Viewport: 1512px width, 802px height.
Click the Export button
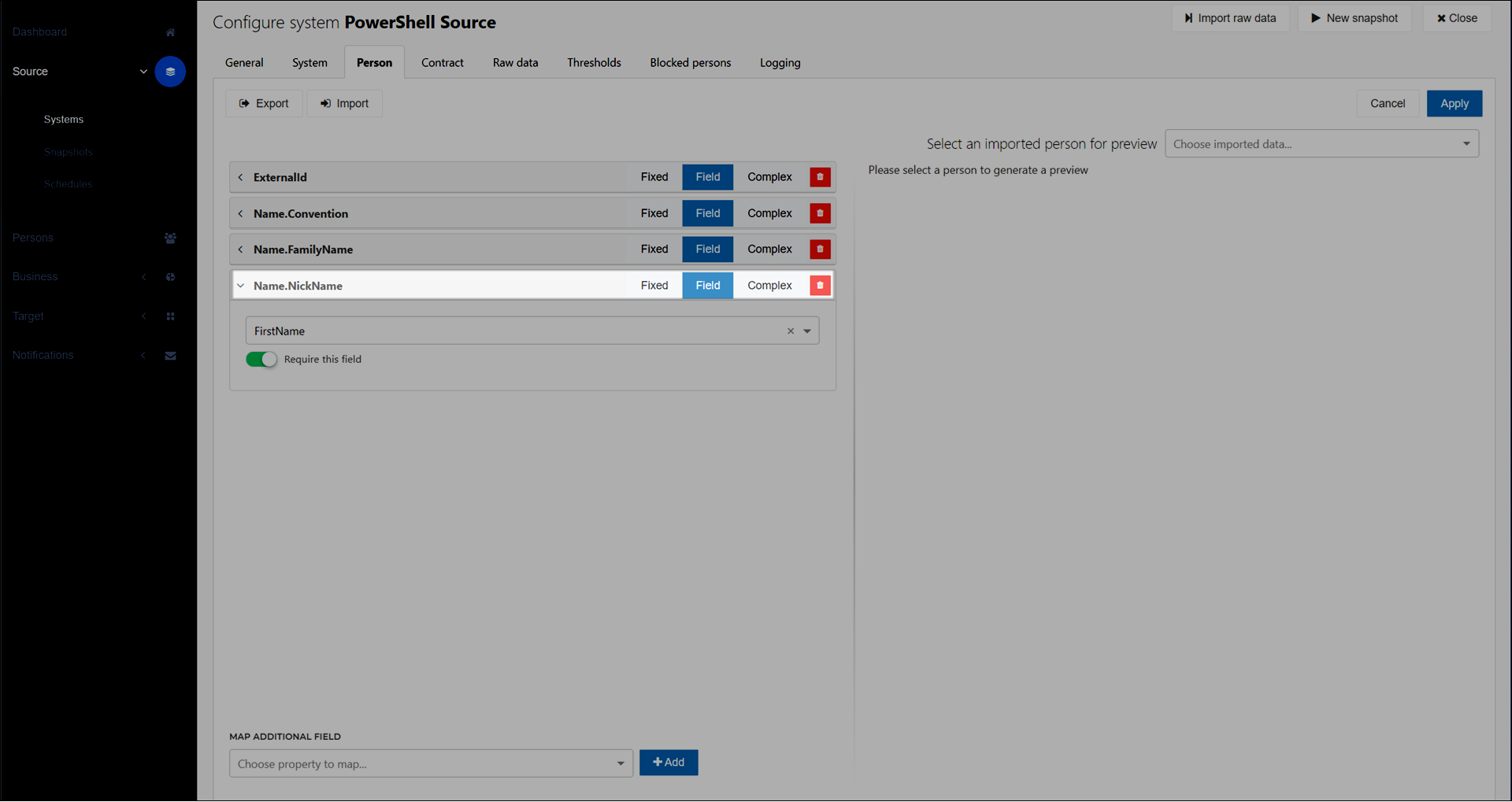click(x=264, y=104)
